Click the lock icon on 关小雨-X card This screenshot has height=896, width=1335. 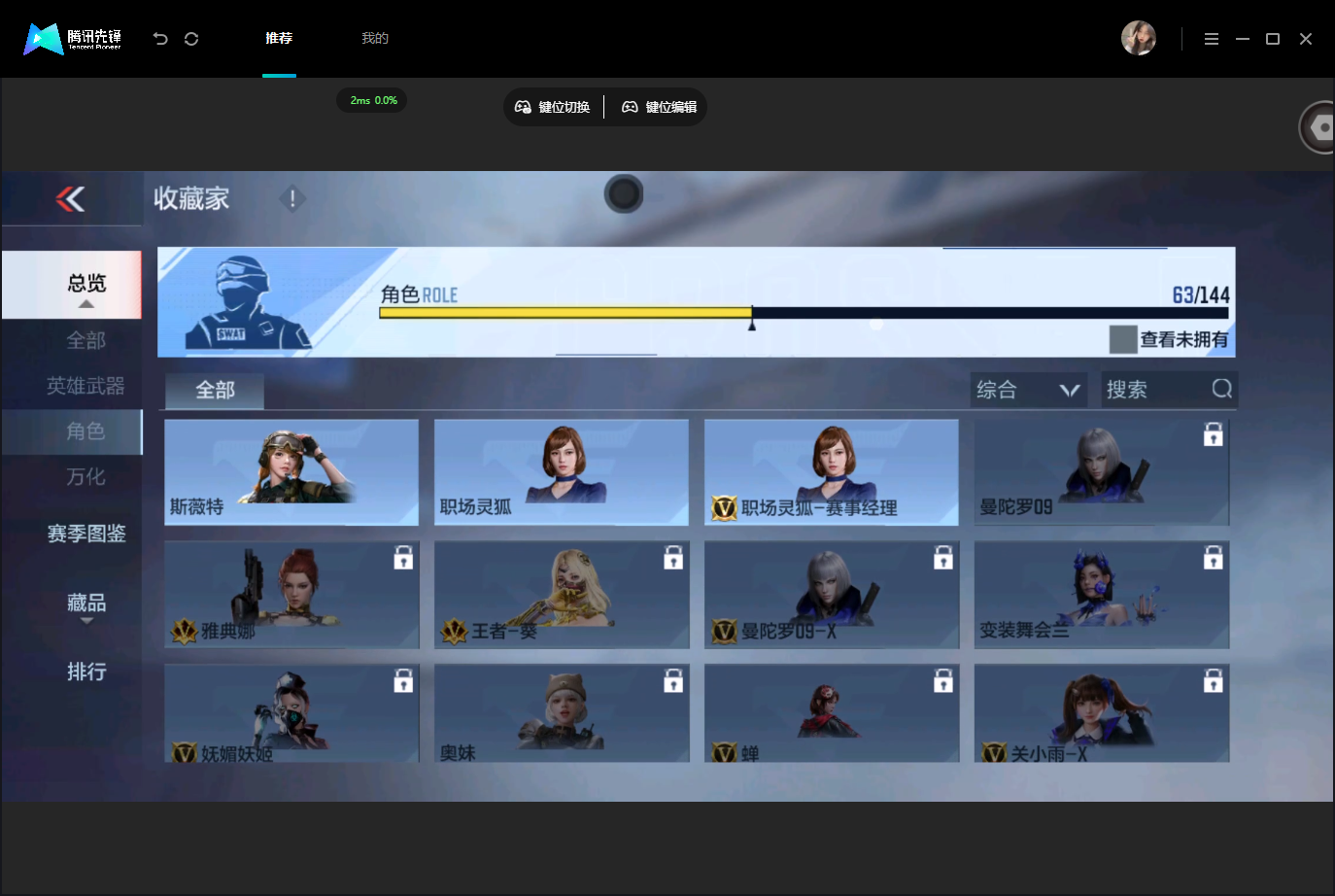1214,680
